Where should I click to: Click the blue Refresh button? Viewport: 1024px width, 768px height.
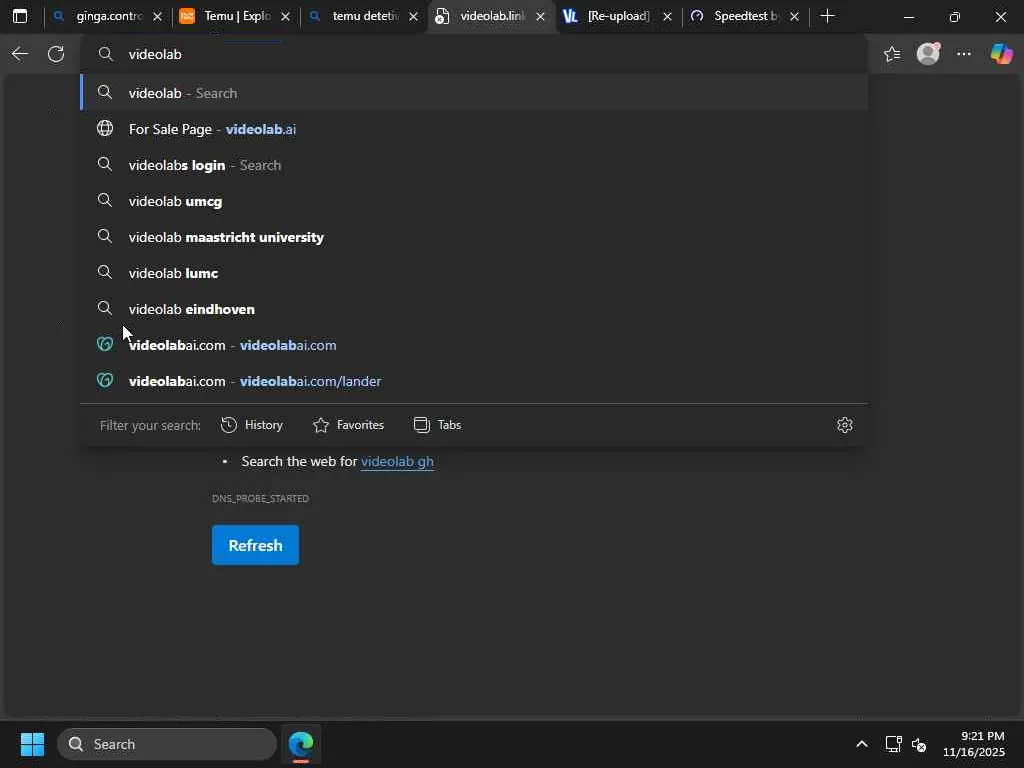[255, 545]
